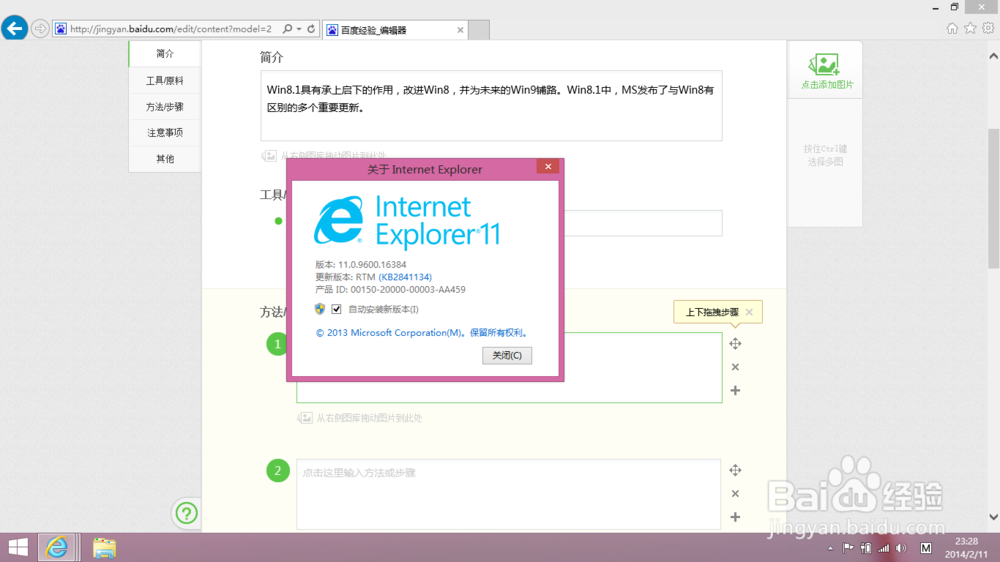
Task: Click the Baidu paw favicon in address bar
Action: (61, 29)
